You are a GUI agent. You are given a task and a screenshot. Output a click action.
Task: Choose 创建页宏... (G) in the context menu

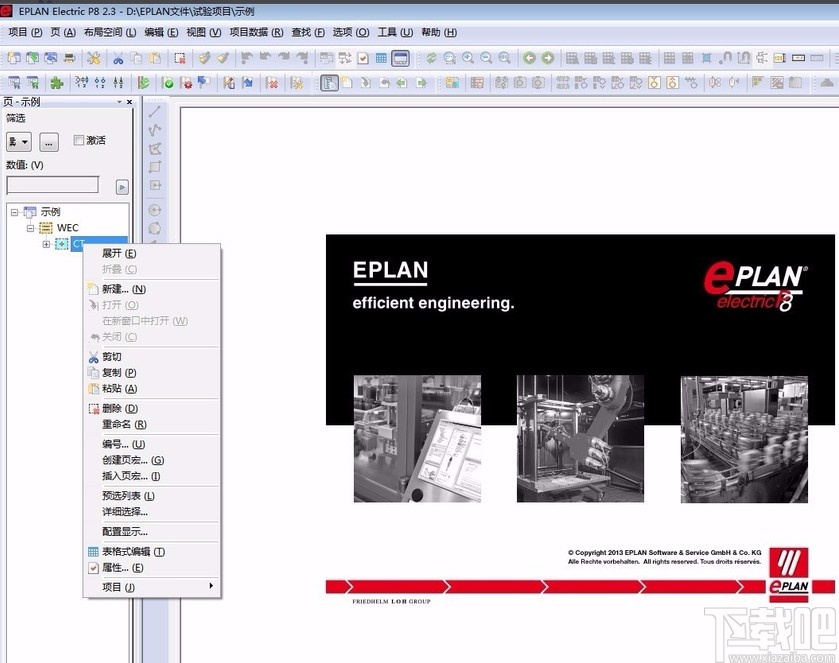click(x=152, y=460)
